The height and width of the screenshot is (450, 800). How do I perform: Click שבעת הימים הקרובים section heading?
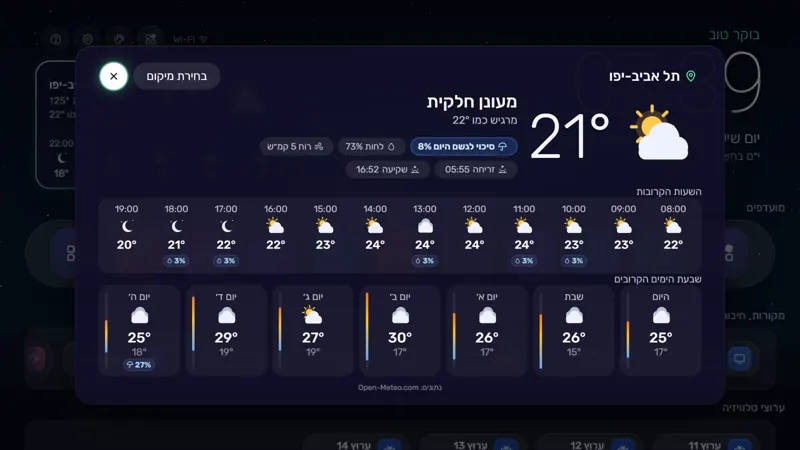click(657, 279)
